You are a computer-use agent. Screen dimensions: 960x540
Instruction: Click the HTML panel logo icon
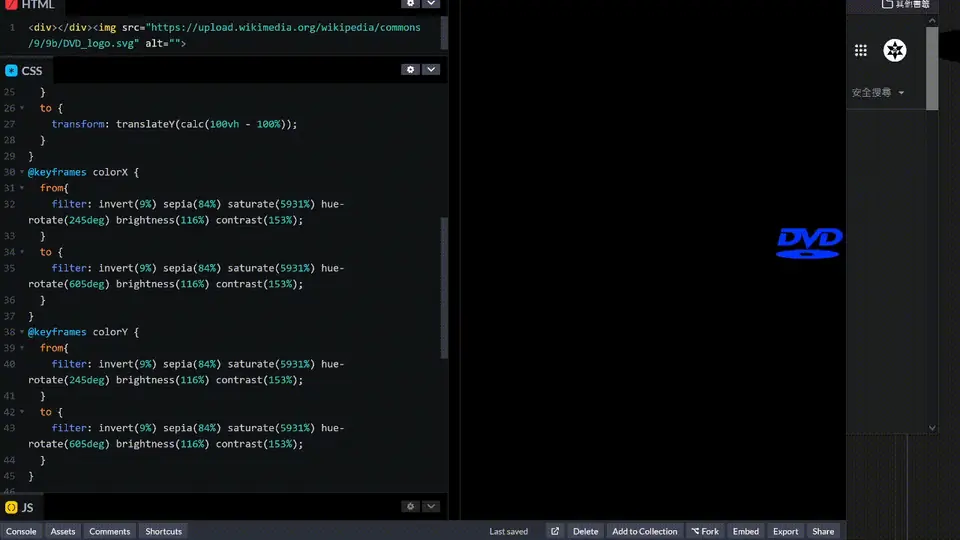[x=11, y=4]
